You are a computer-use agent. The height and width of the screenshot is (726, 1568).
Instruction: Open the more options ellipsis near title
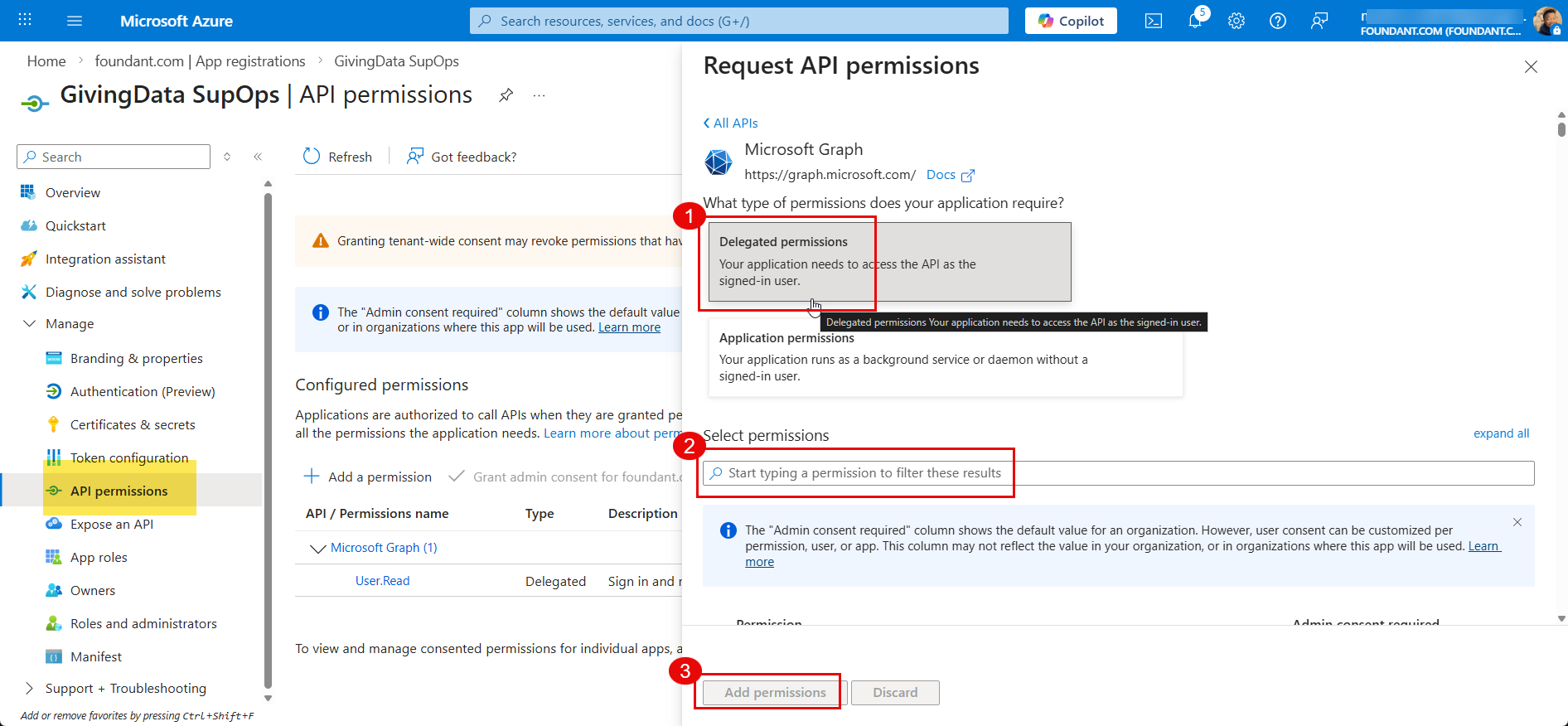[540, 95]
